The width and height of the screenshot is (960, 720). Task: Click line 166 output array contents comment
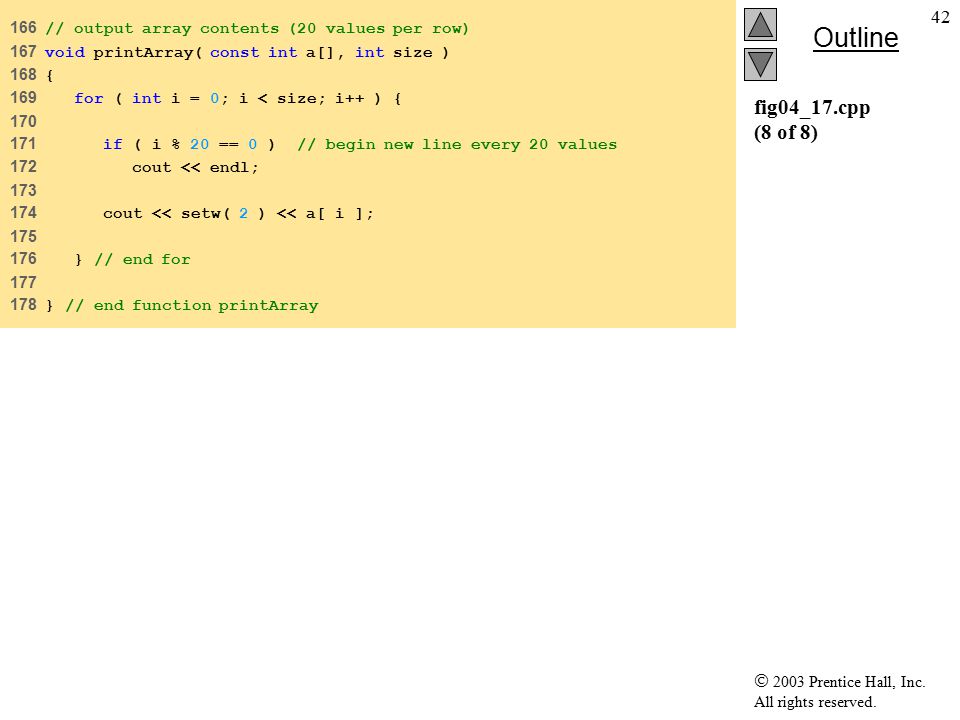pyautogui.click(x=257, y=29)
